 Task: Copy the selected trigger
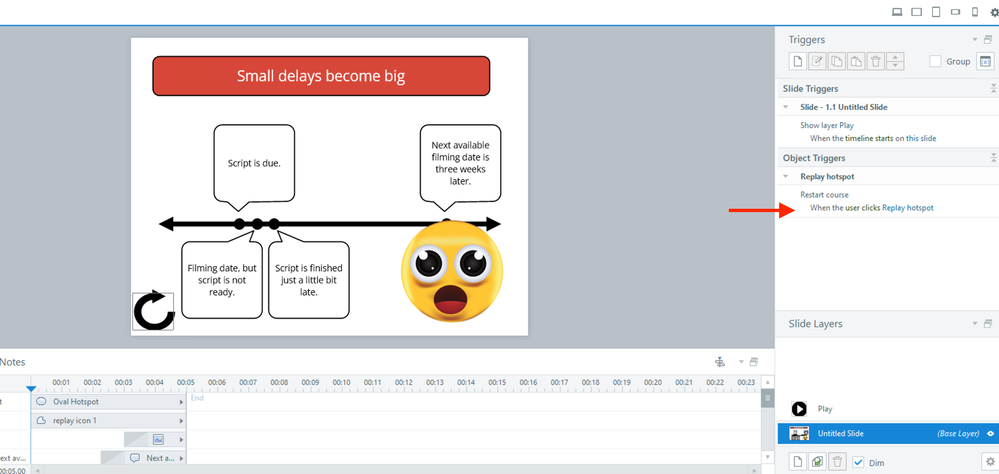(837, 61)
